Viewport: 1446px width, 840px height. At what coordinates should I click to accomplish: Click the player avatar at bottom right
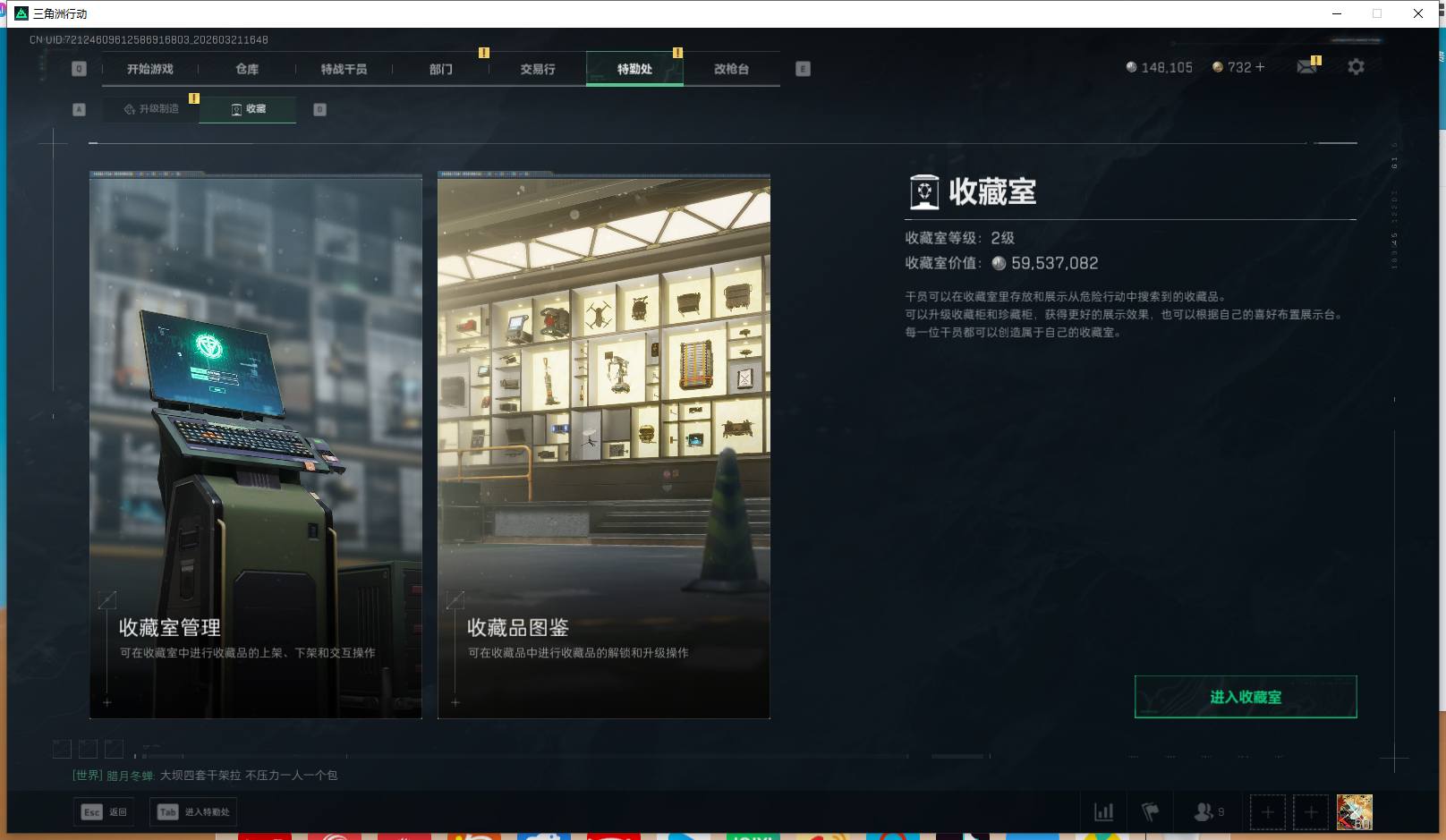point(1354,811)
